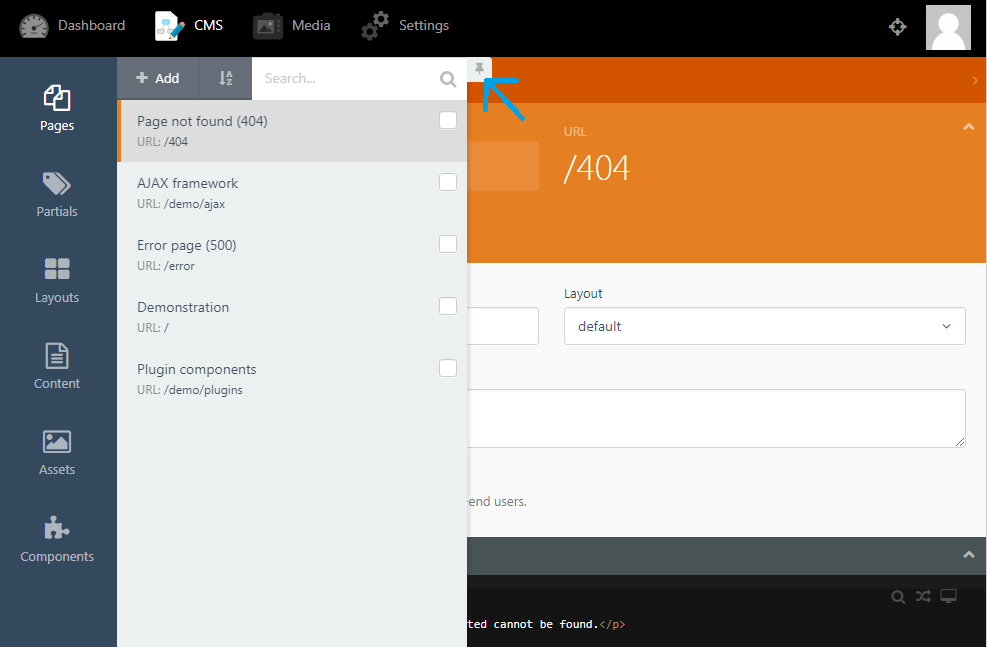Click the description textarea
This screenshot has width=987, height=647.
point(716,419)
